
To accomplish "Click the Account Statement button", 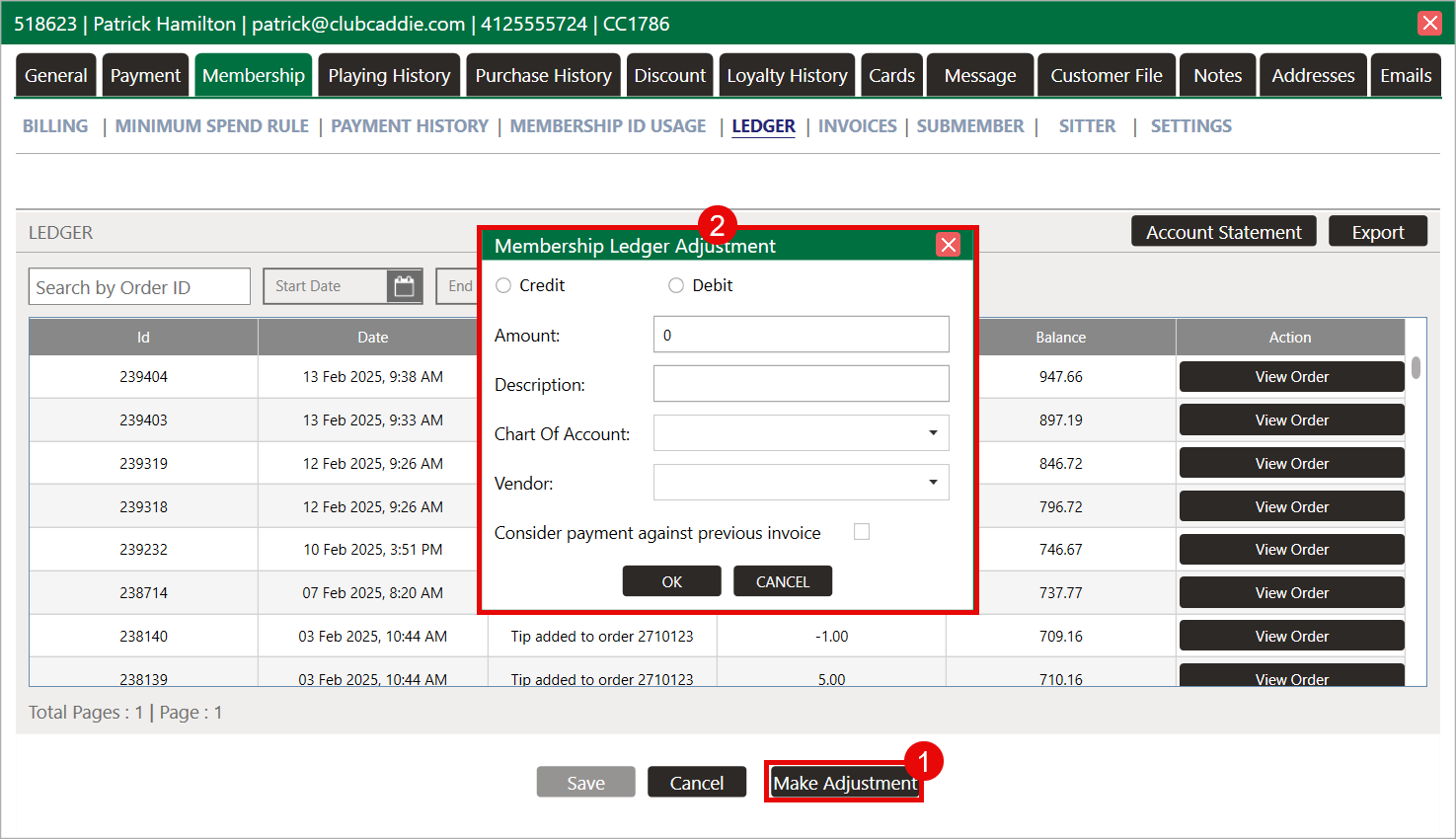I will [x=1223, y=232].
